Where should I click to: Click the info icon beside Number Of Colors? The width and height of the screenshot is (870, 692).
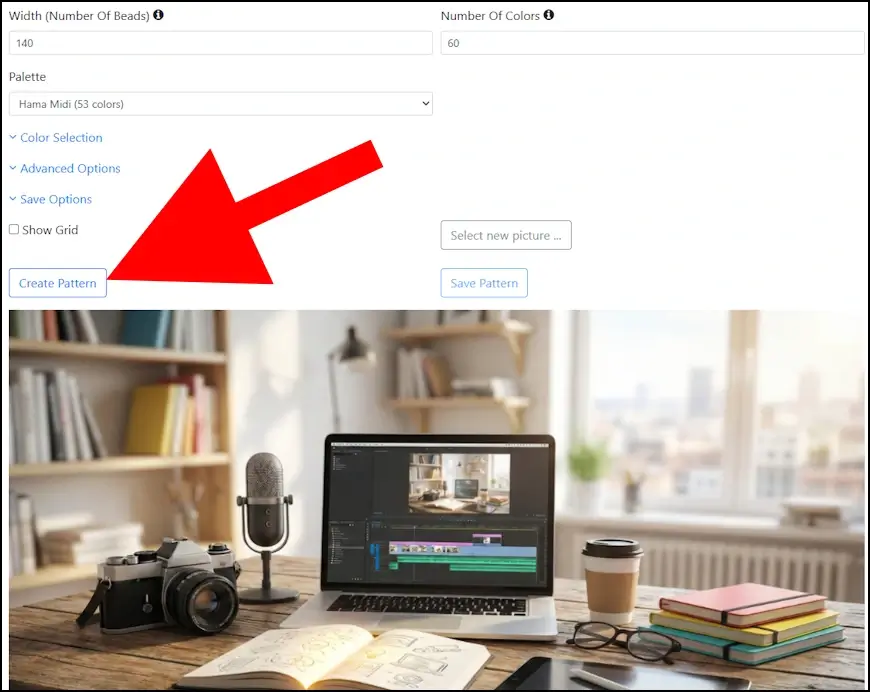549,15
